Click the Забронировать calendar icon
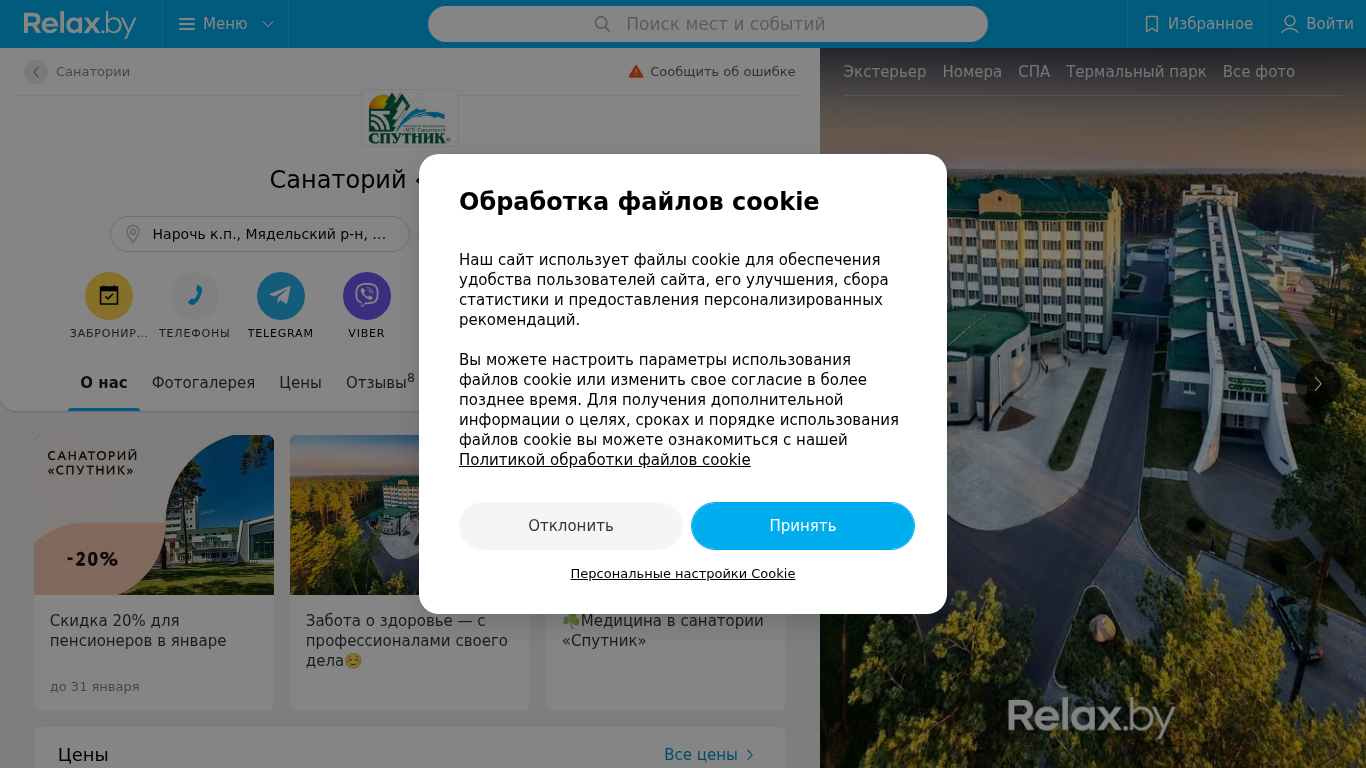The image size is (1366, 768). [x=109, y=296]
